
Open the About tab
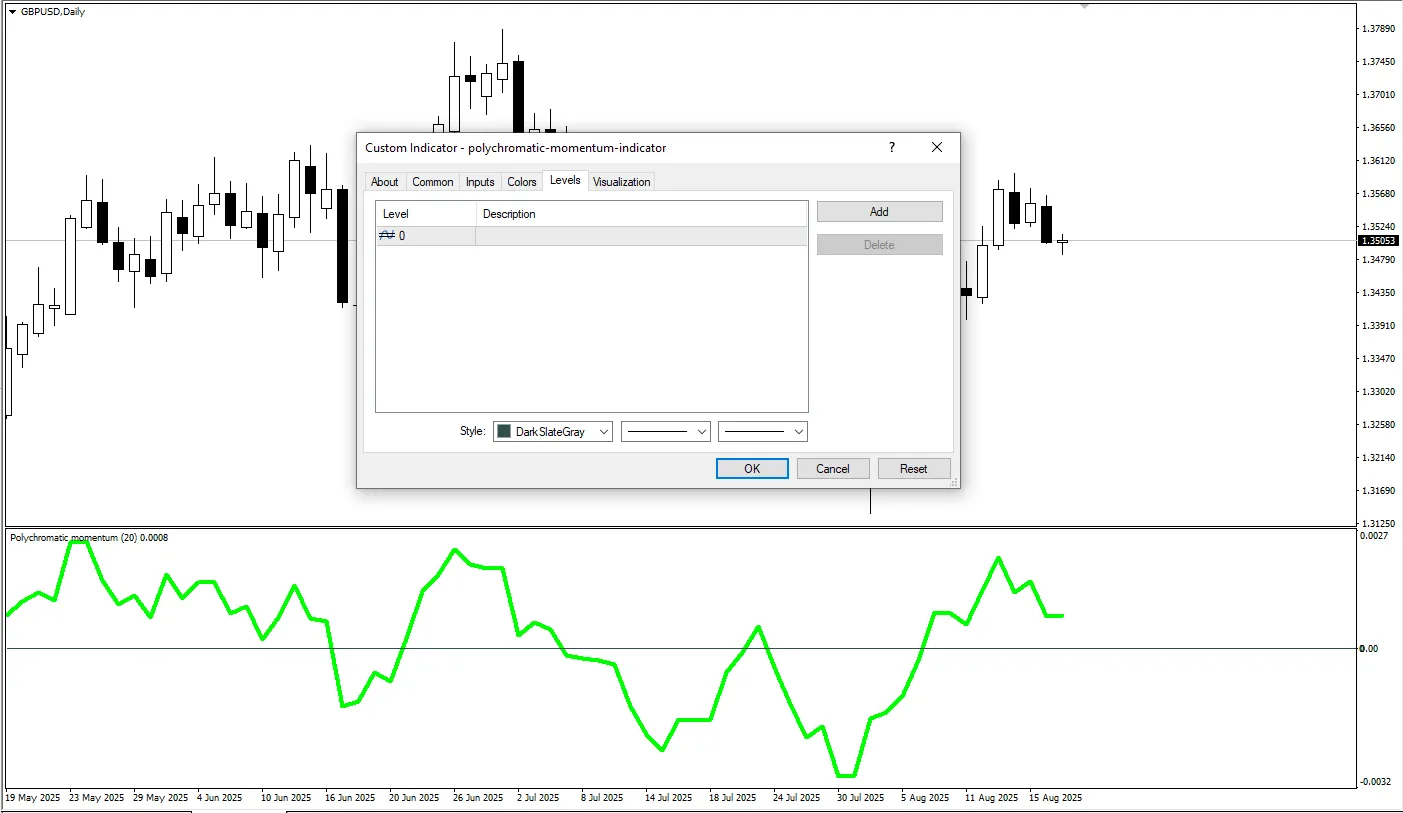pos(385,181)
